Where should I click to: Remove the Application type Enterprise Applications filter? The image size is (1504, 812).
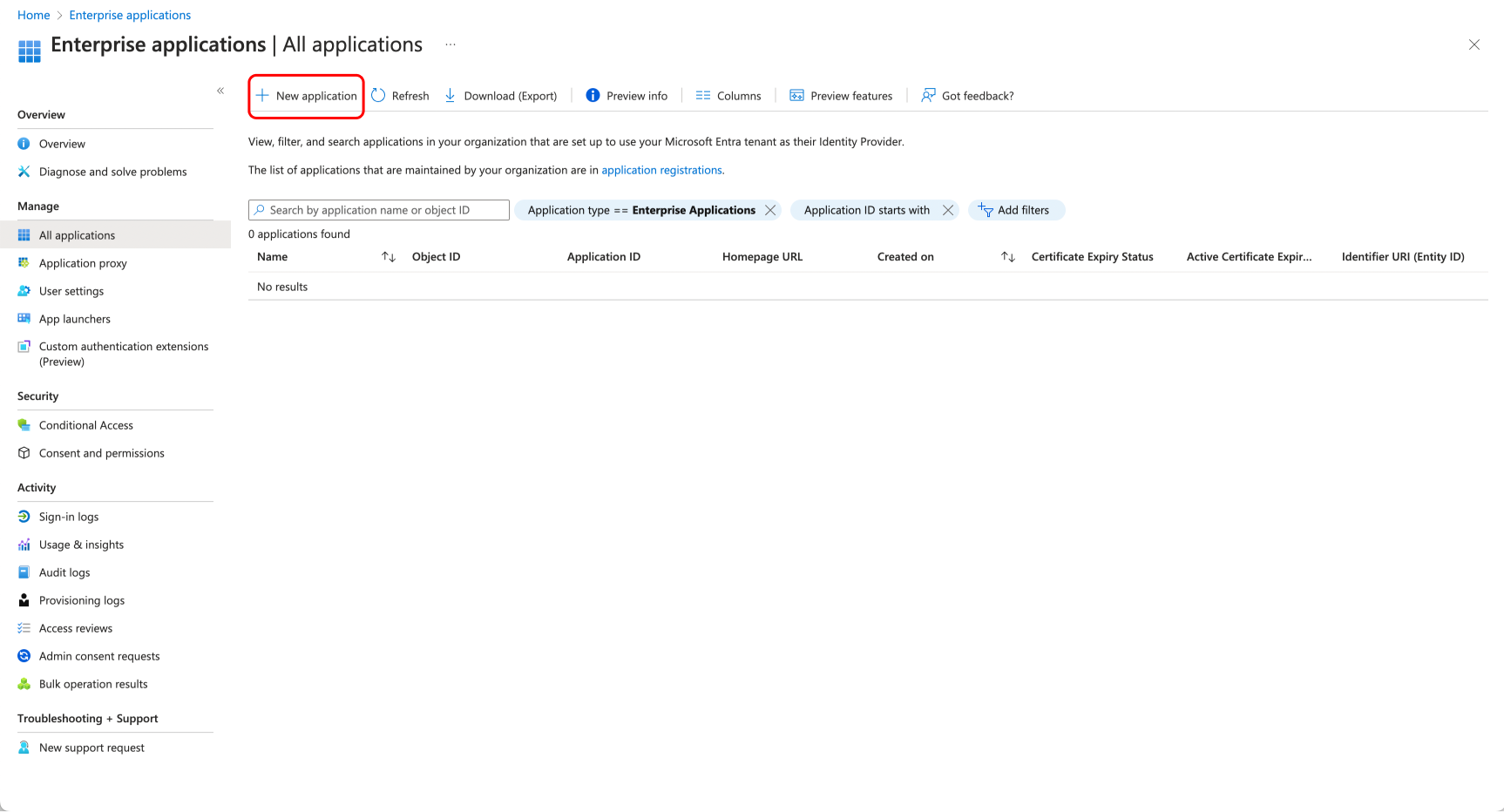tap(770, 210)
